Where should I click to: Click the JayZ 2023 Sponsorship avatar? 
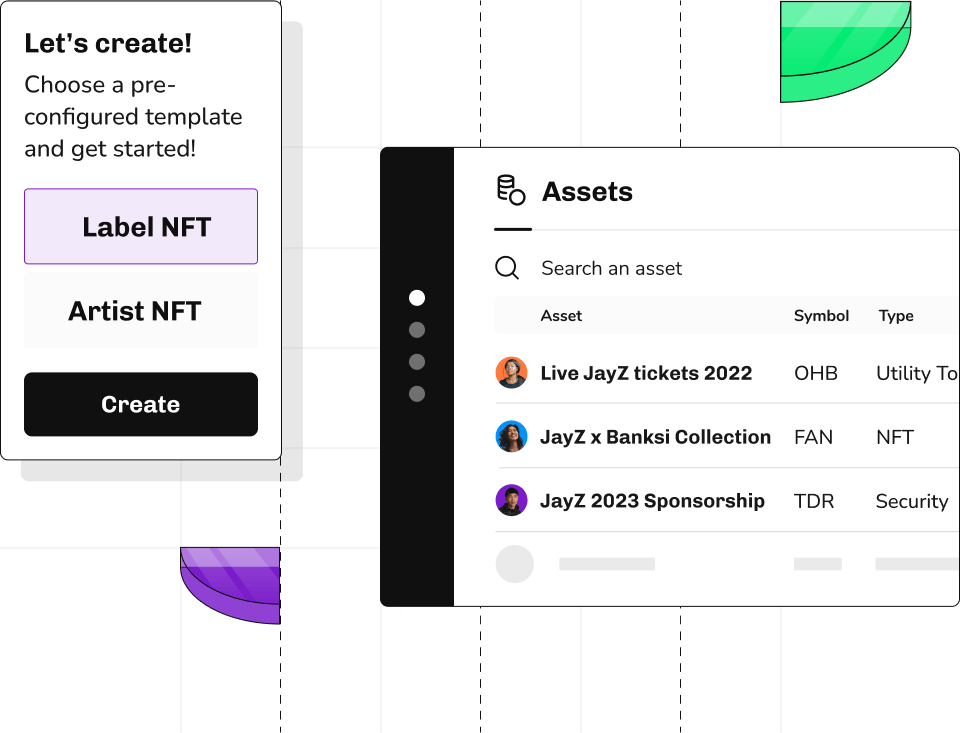pyautogui.click(x=512, y=500)
